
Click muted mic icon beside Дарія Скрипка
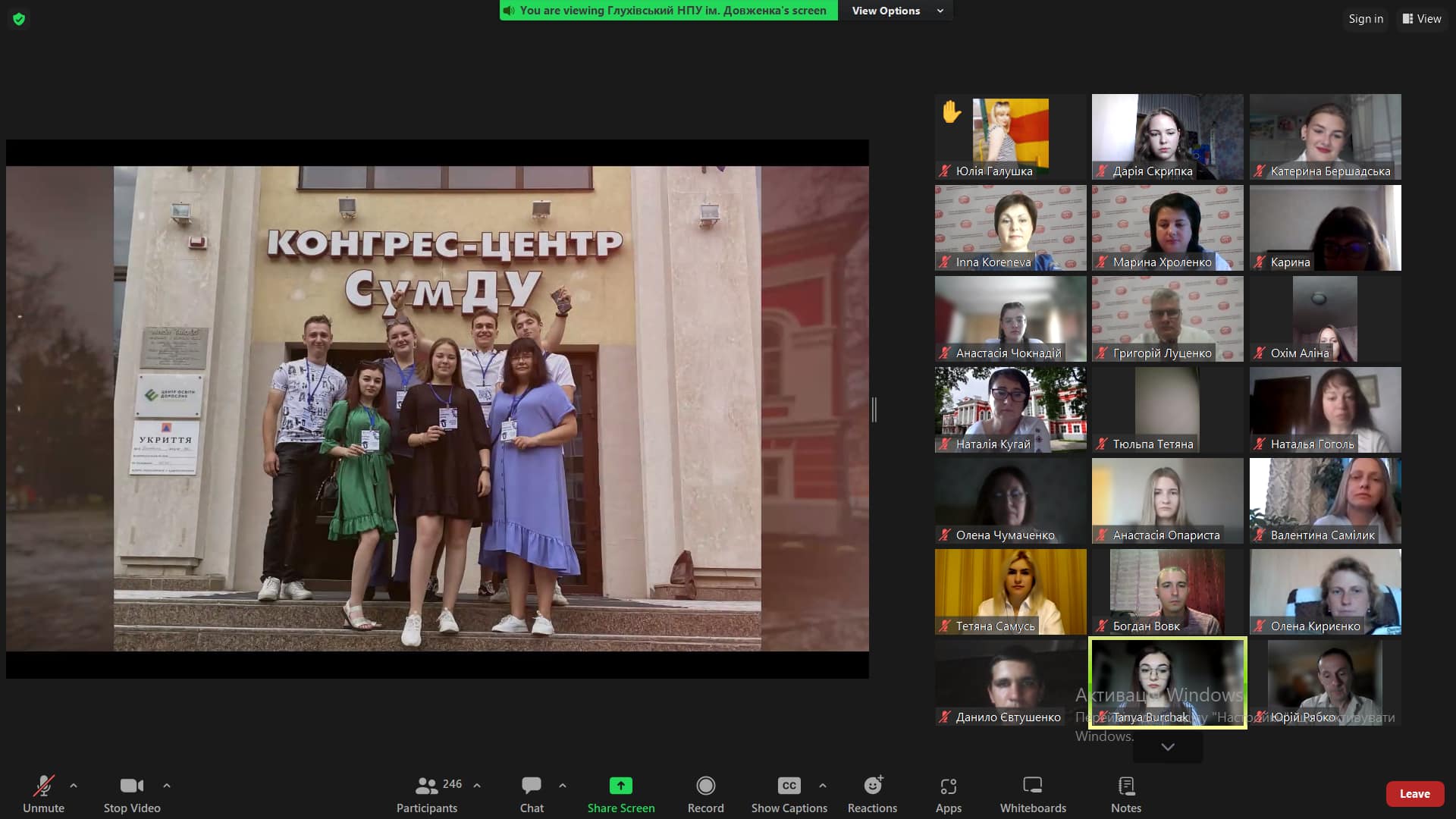click(x=1102, y=171)
